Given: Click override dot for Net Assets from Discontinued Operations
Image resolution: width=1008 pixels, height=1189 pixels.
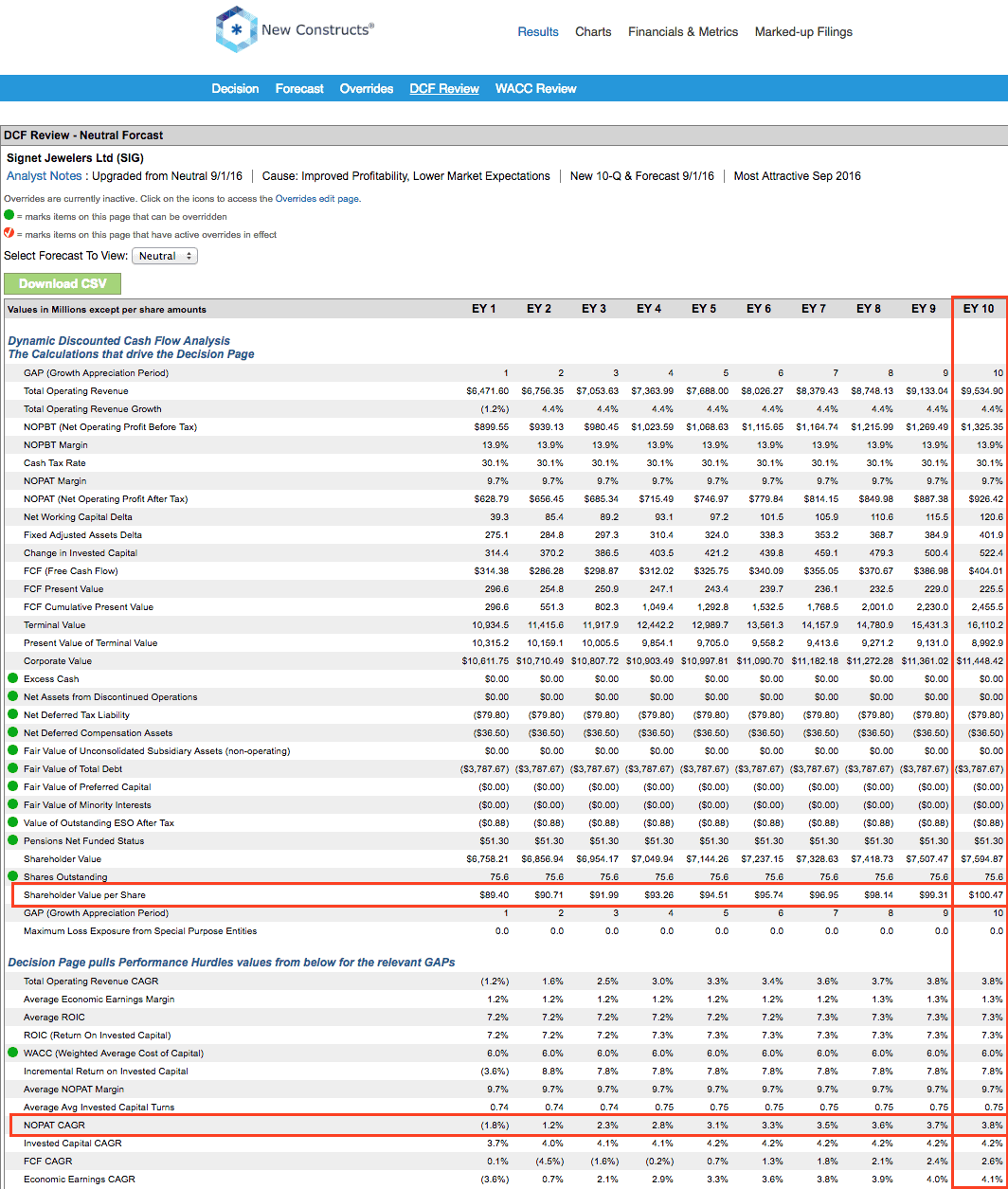Looking at the screenshot, I should click(12, 696).
